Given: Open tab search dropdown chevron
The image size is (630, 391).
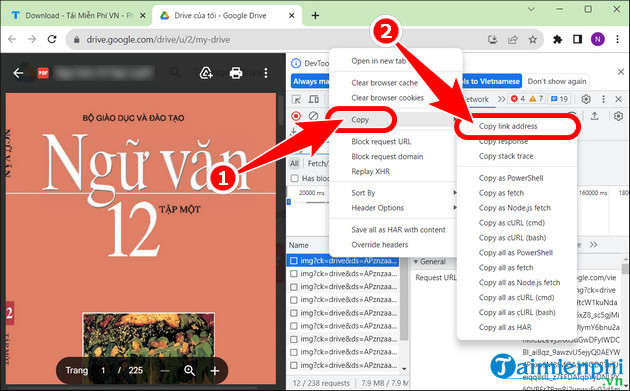Looking at the screenshot, I should point(531,9).
